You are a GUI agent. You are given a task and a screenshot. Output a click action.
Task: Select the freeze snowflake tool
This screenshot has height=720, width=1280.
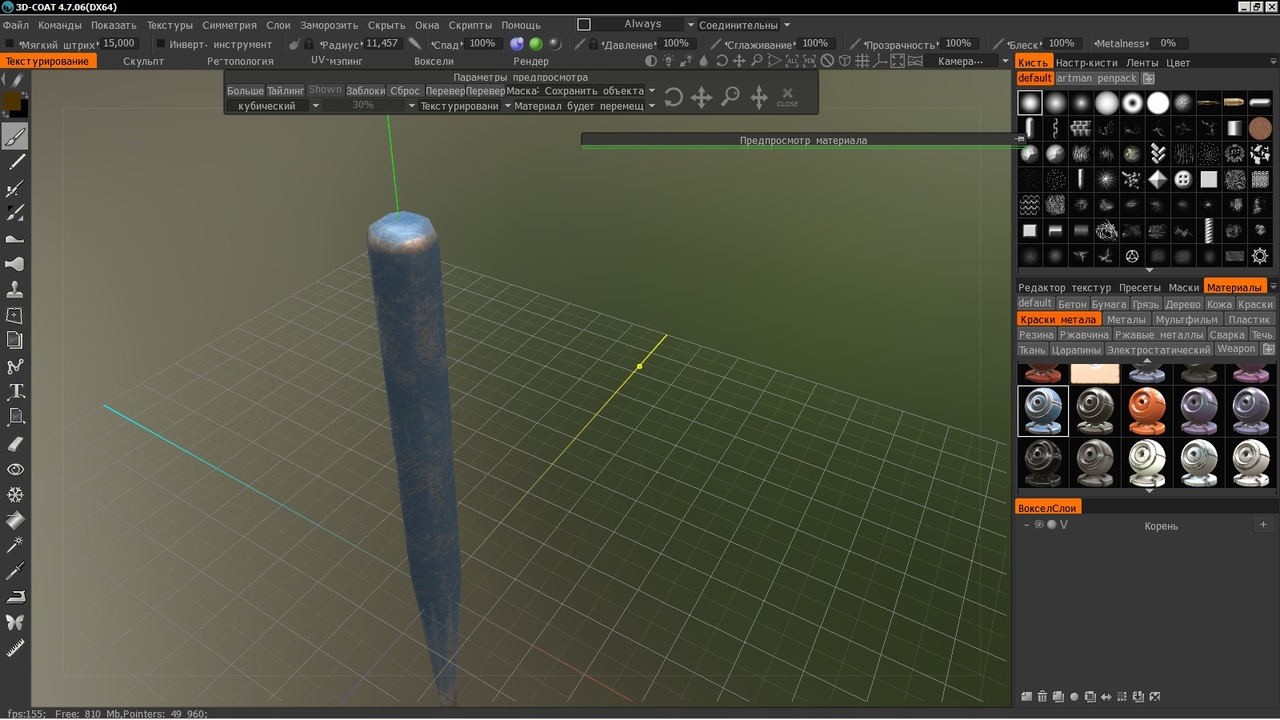tap(15, 495)
